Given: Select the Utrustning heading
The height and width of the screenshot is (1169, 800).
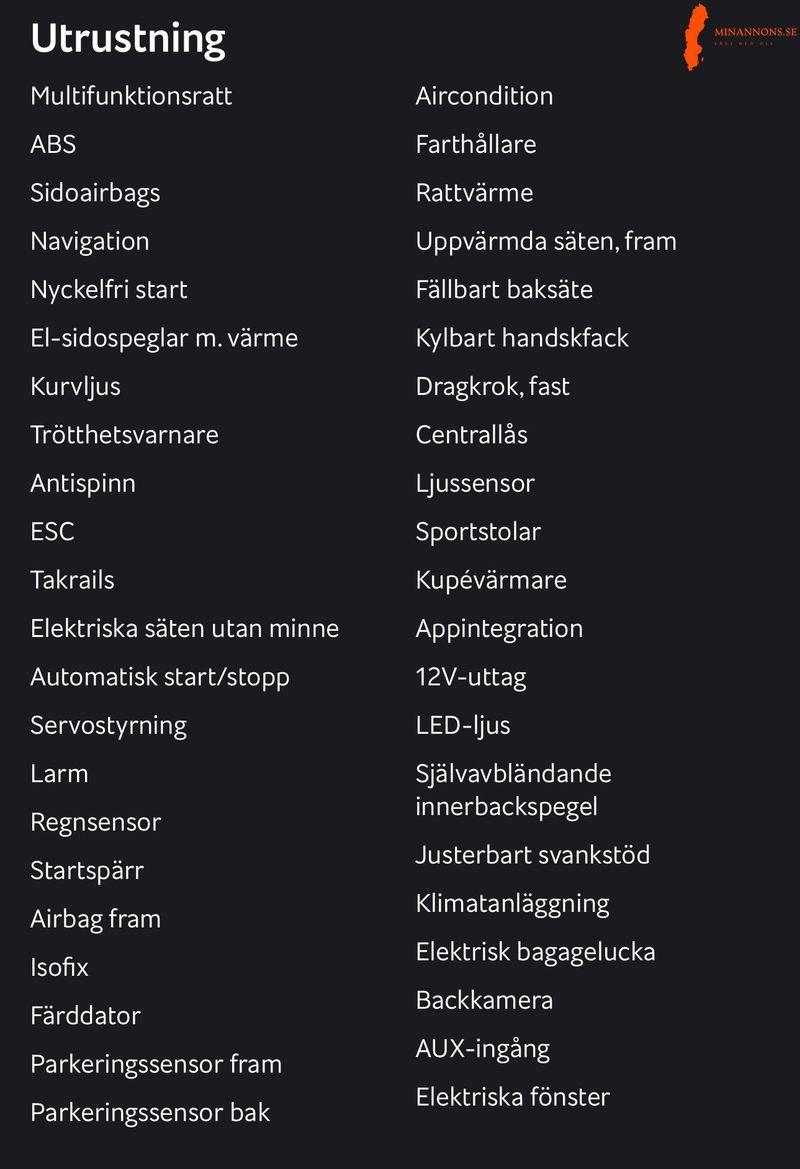Looking at the screenshot, I should coord(127,40).
